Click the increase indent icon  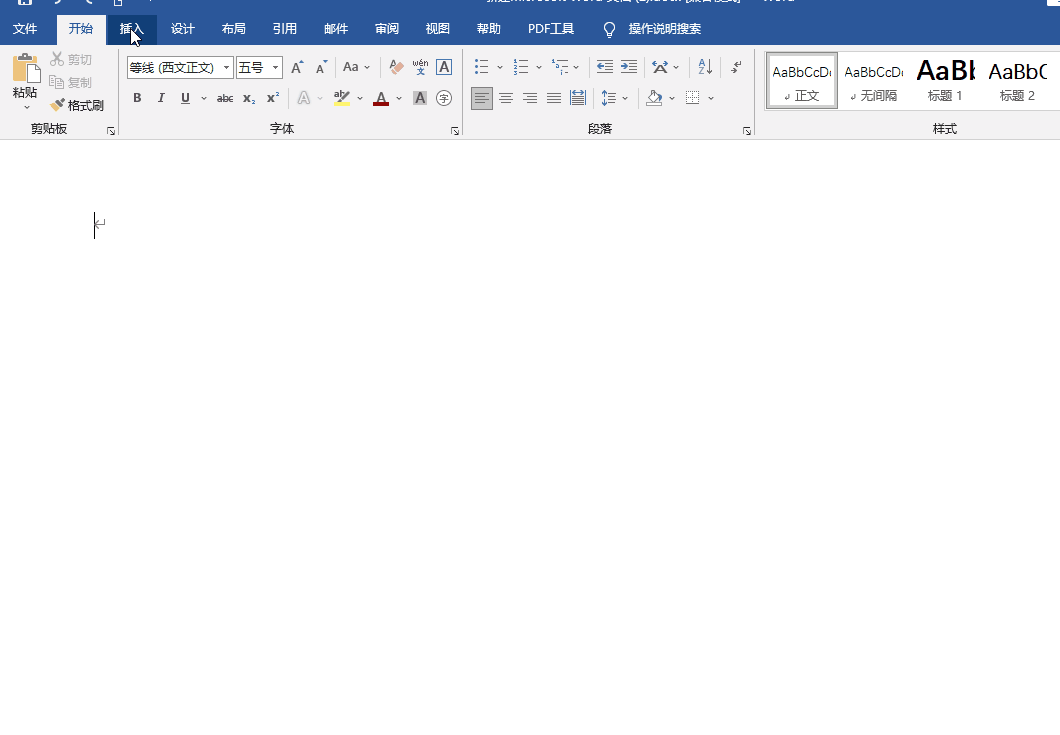click(x=628, y=67)
